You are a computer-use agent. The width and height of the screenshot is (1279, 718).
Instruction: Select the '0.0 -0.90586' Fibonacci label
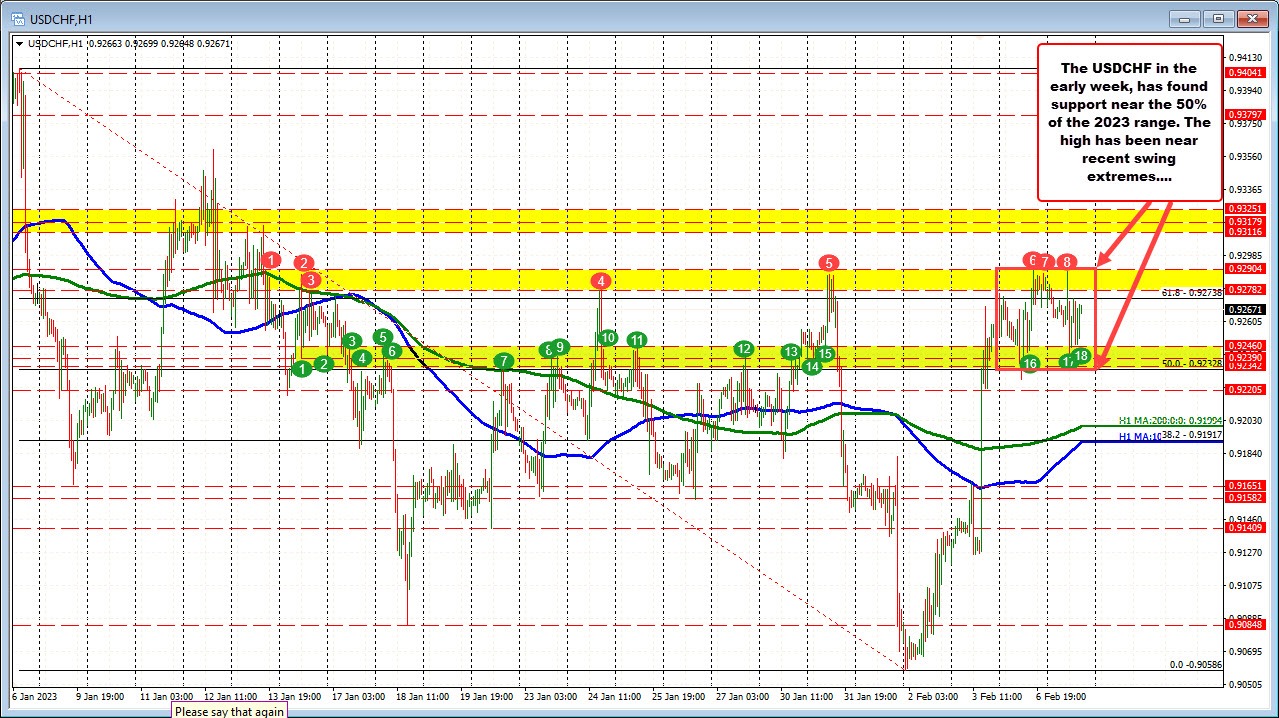pyautogui.click(x=1195, y=664)
